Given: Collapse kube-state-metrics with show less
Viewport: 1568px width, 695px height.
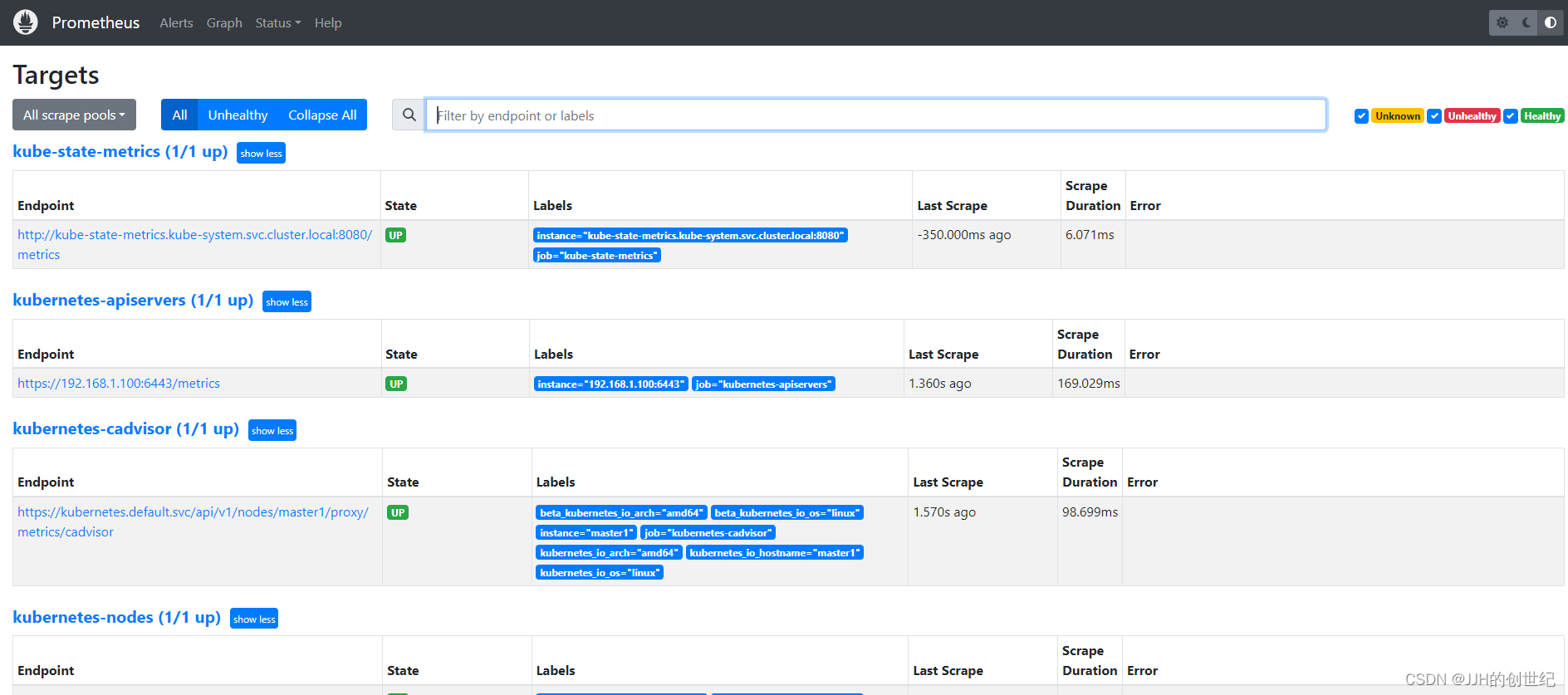Looking at the screenshot, I should tap(261, 153).
